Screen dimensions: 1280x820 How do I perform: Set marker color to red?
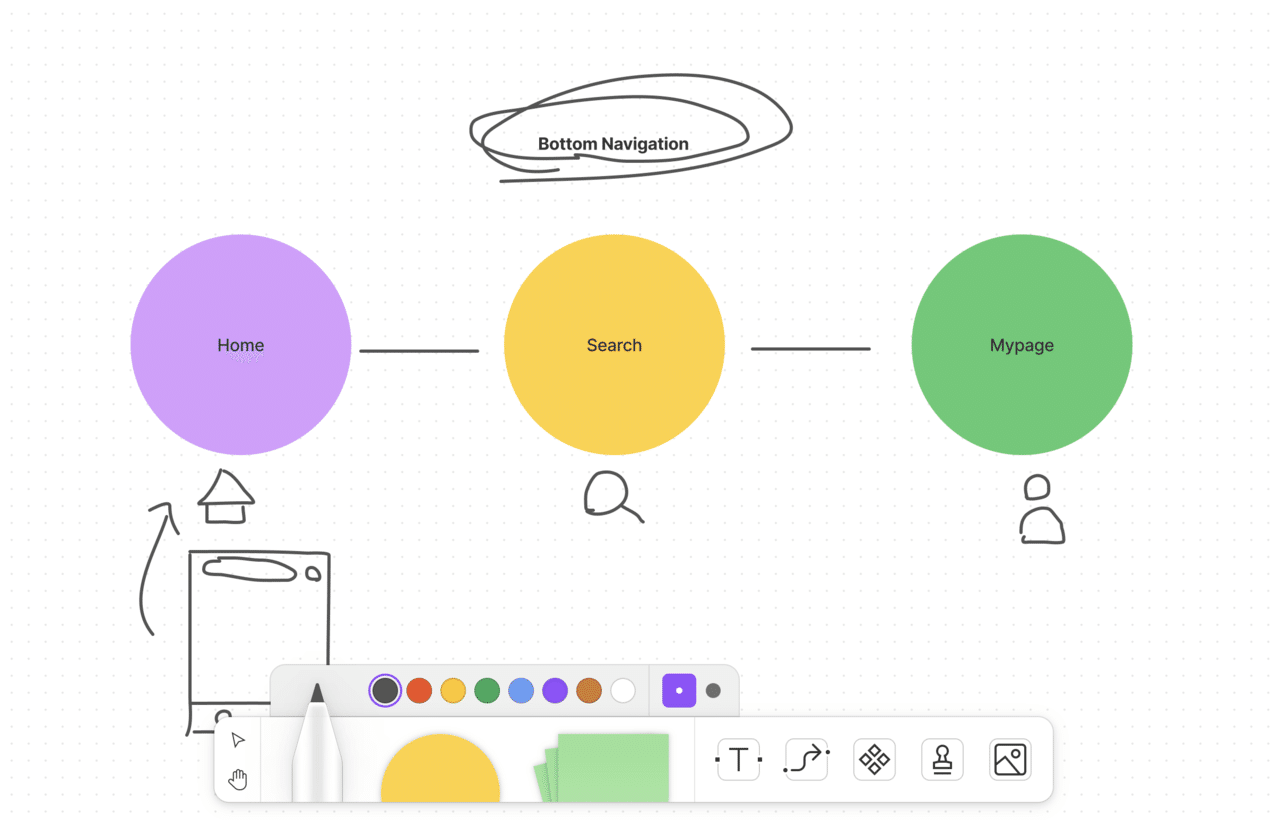tap(419, 690)
